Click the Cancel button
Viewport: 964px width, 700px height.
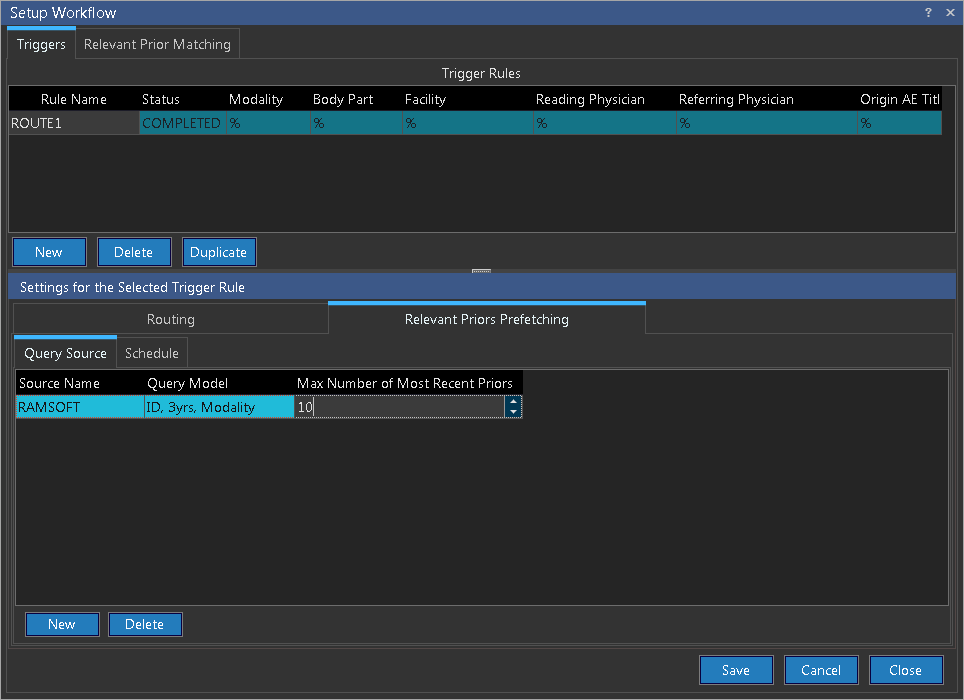click(x=820, y=670)
